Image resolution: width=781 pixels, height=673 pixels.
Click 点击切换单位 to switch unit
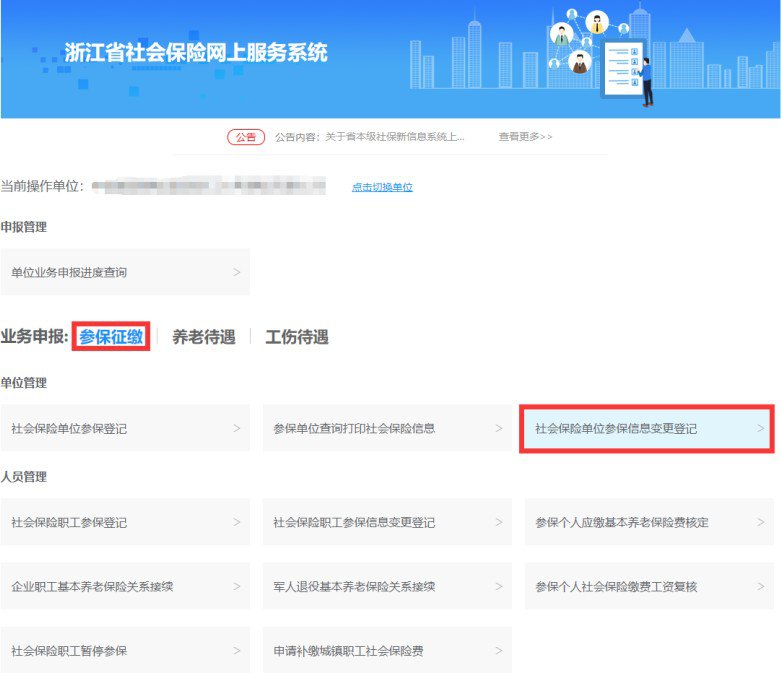[382, 187]
